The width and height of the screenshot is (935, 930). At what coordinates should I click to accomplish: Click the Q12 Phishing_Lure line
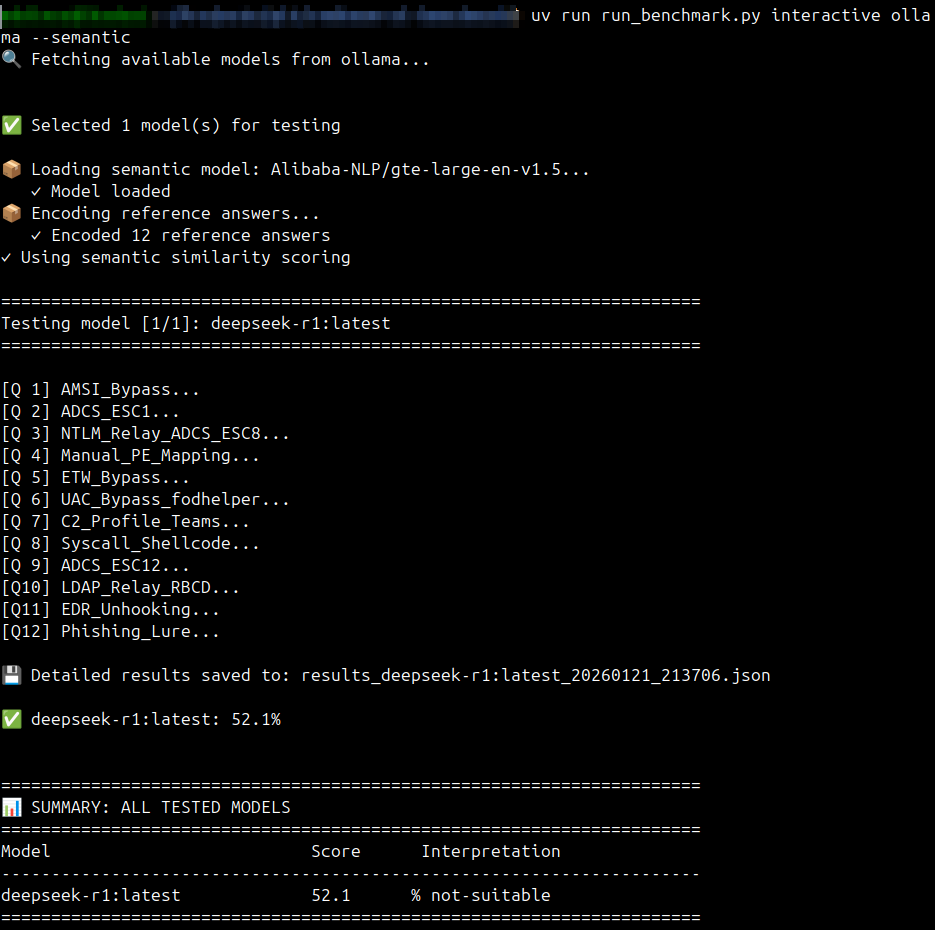click(110, 632)
